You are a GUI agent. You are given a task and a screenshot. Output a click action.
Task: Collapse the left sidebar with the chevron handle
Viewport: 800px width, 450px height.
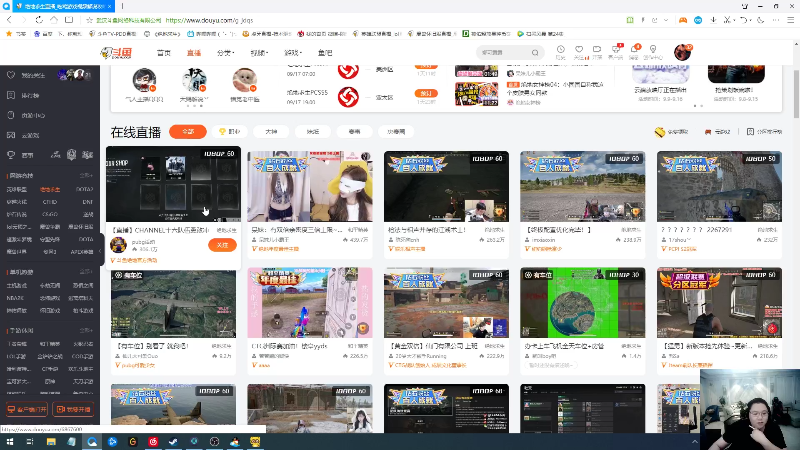[x=100, y=251]
